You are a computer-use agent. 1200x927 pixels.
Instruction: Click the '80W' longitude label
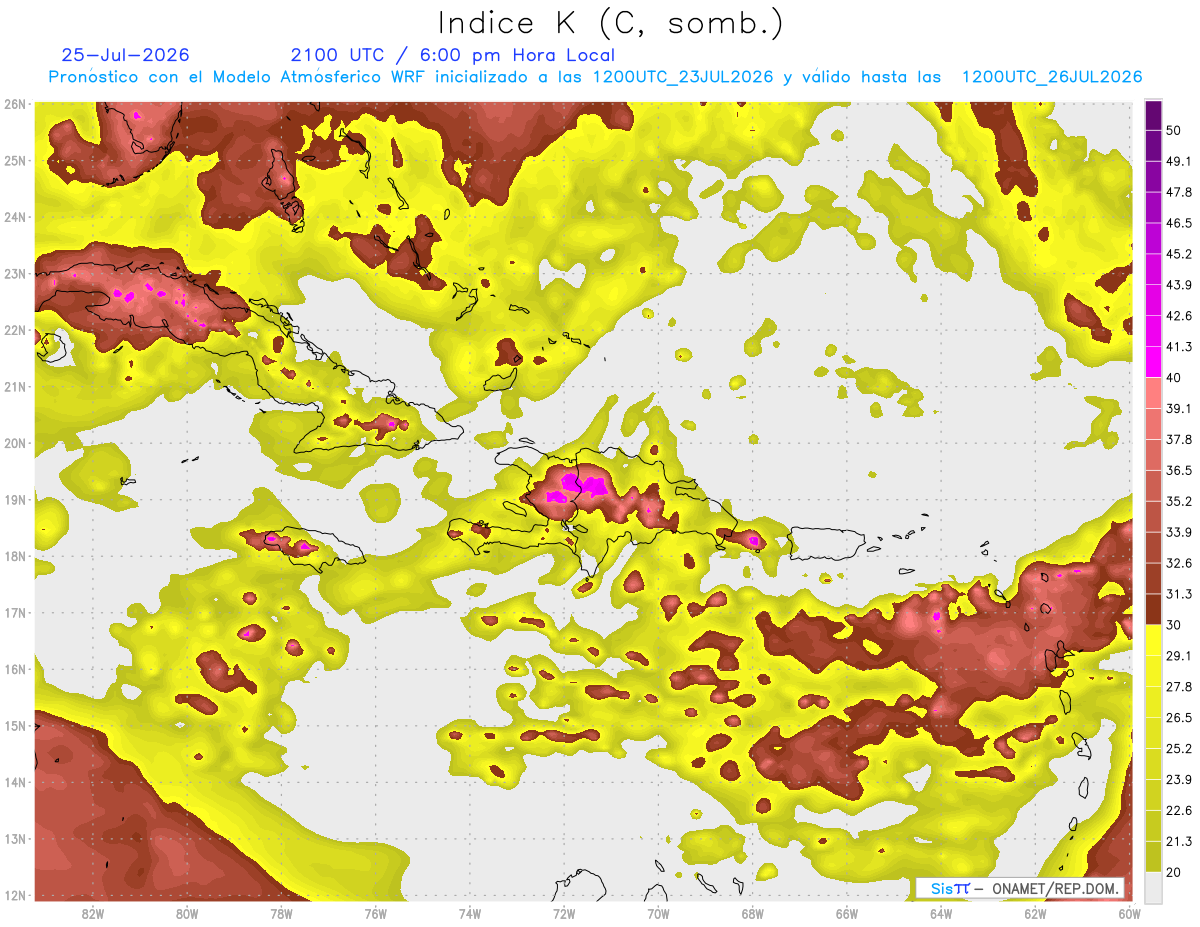click(x=187, y=913)
